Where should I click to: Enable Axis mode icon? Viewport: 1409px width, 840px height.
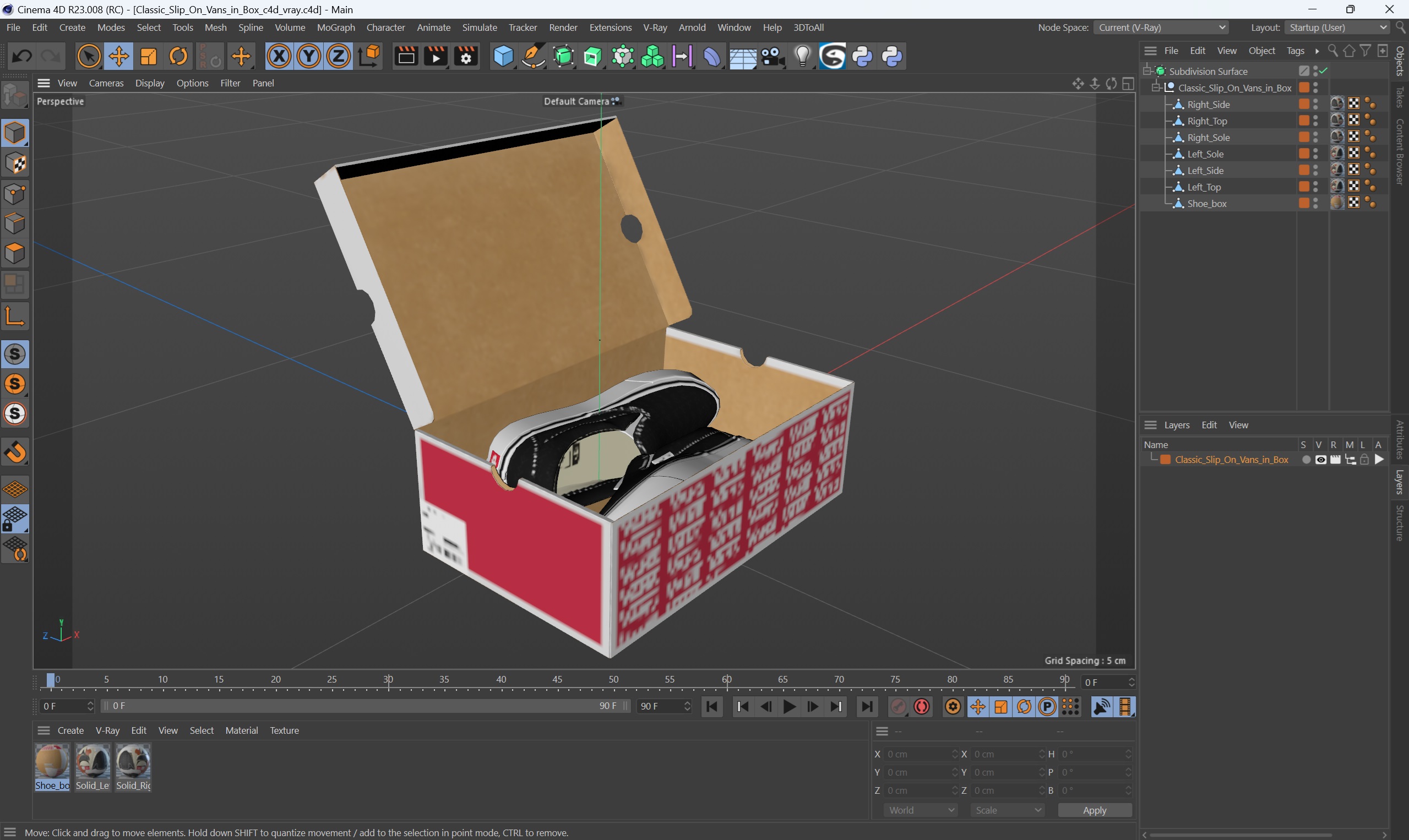[15, 316]
